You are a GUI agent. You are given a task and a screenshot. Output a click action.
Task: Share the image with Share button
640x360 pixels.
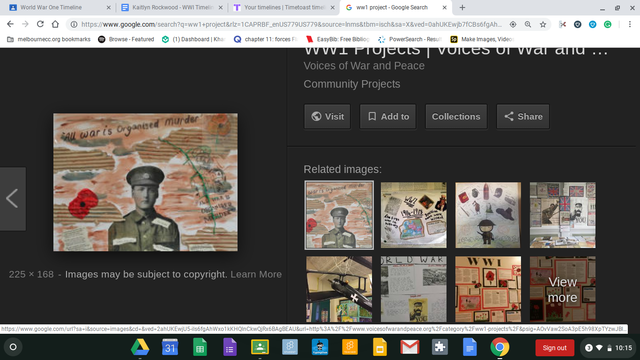coord(523,116)
